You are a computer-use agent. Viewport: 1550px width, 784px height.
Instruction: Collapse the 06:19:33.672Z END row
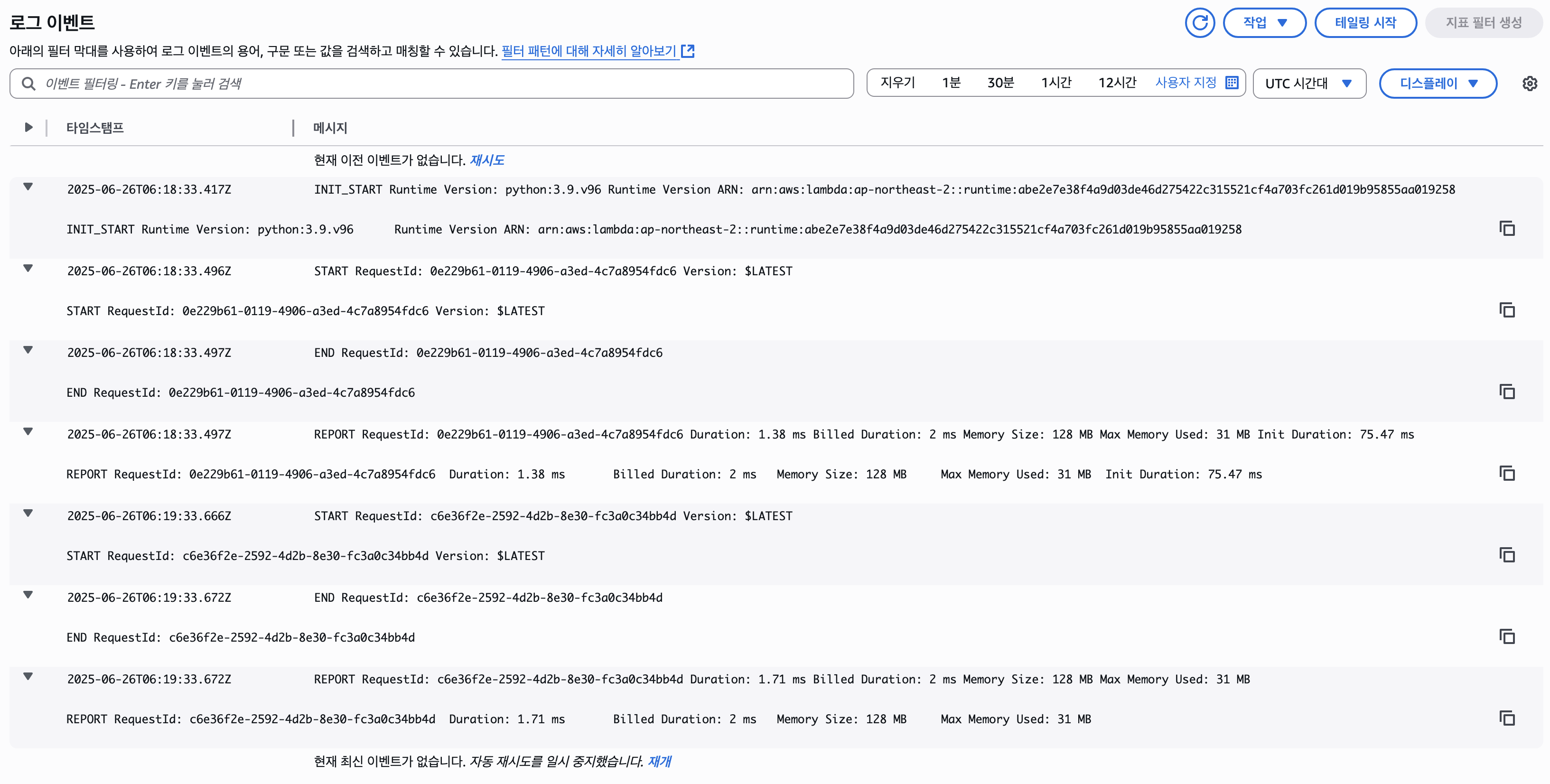[x=28, y=595]
